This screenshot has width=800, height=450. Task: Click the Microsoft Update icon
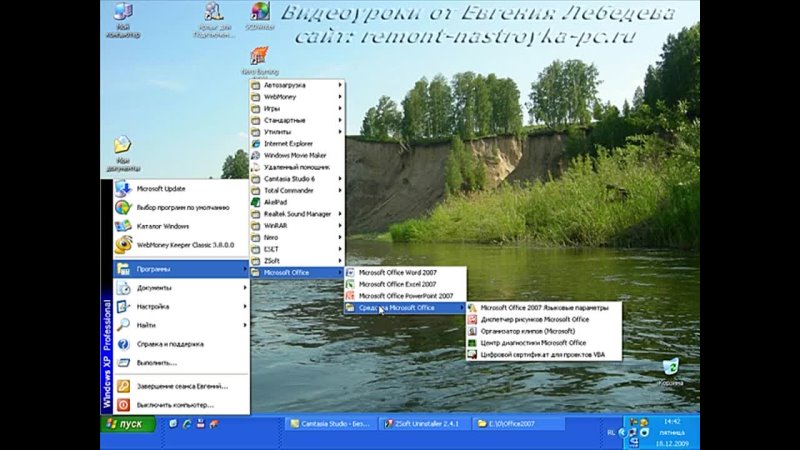click(x=123, y=189)
